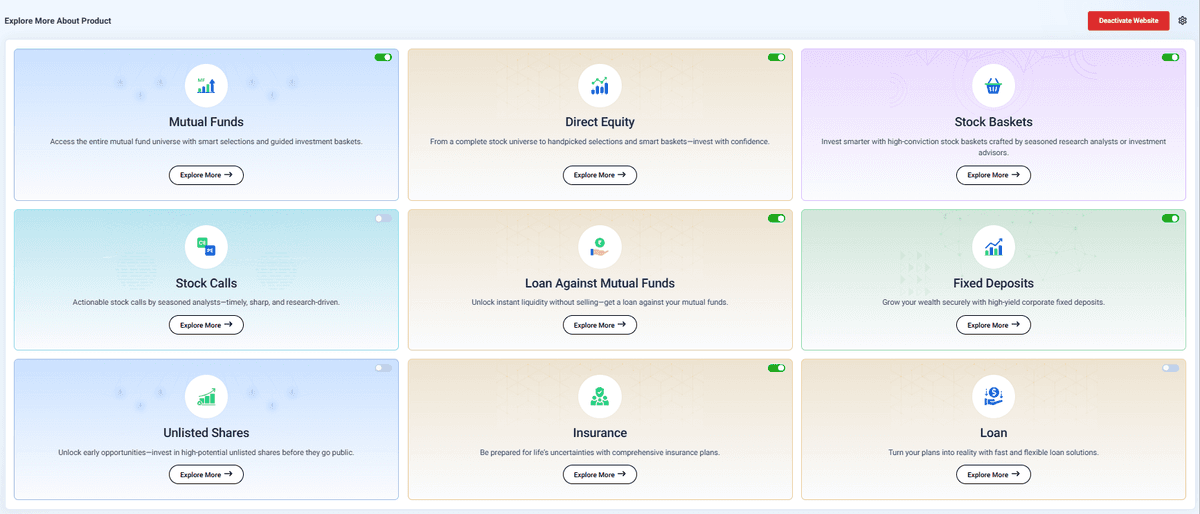Explore More under Fixed Deposits
Screen dimensions: 1200x514
(993, 325)
